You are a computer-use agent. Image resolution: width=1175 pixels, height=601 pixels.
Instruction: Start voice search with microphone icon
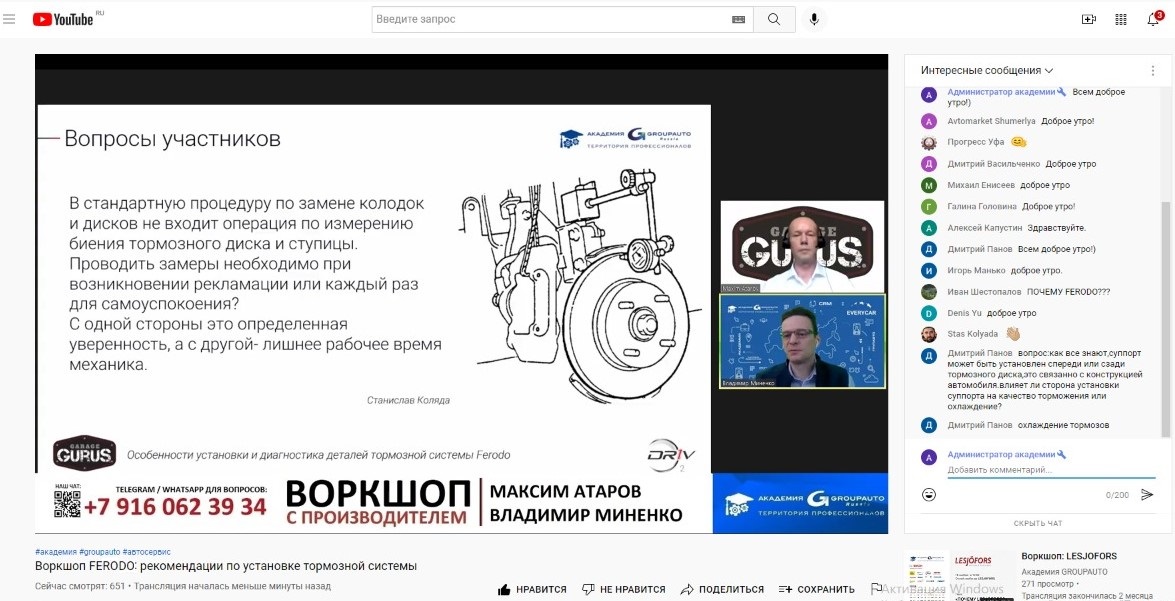pos(814,19)
